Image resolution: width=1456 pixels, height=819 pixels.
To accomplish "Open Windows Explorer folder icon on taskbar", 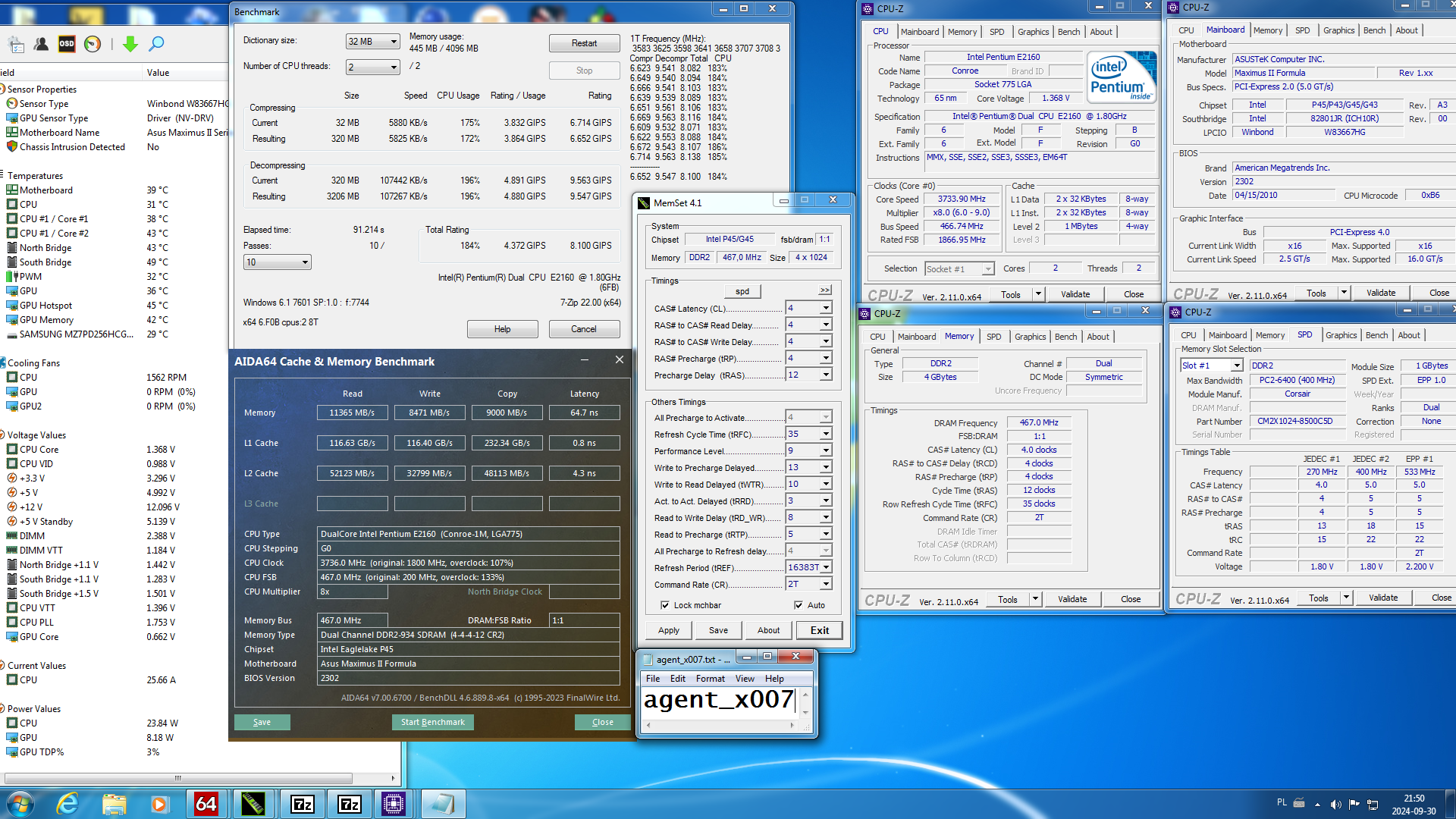I will (114, 804).
